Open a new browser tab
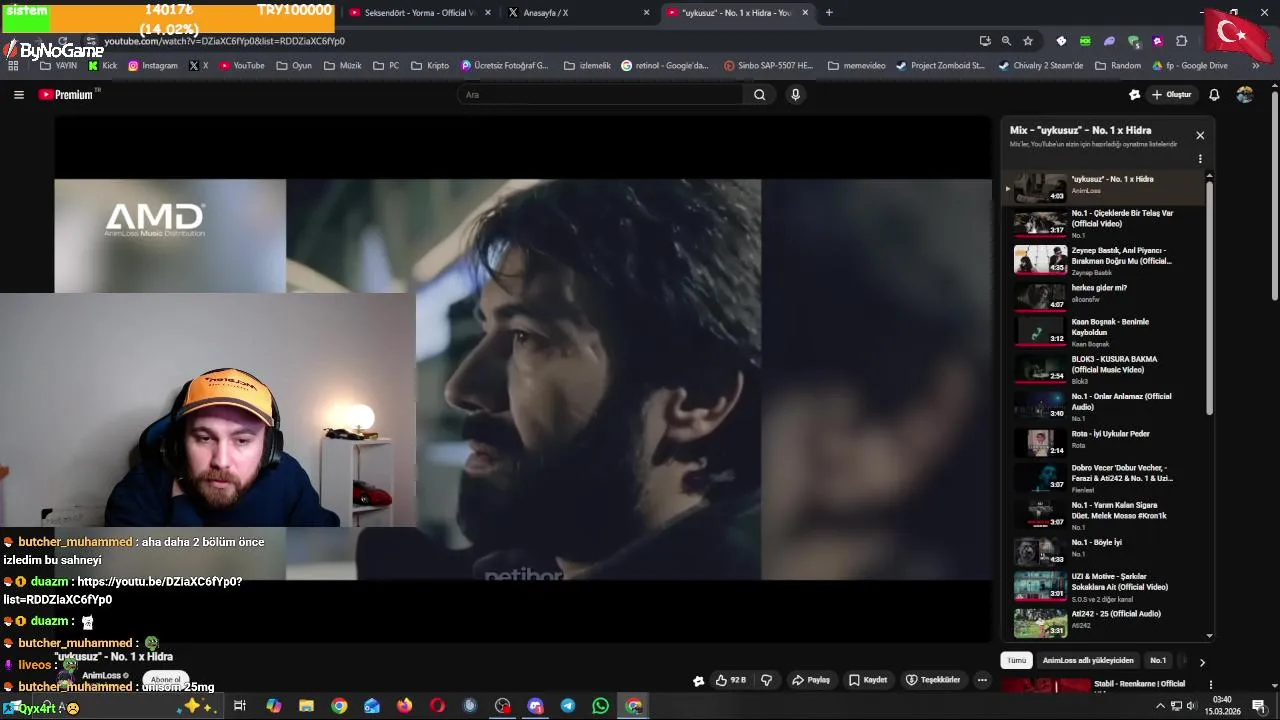This screenshot has width=1280, height=720. point(829,13)
